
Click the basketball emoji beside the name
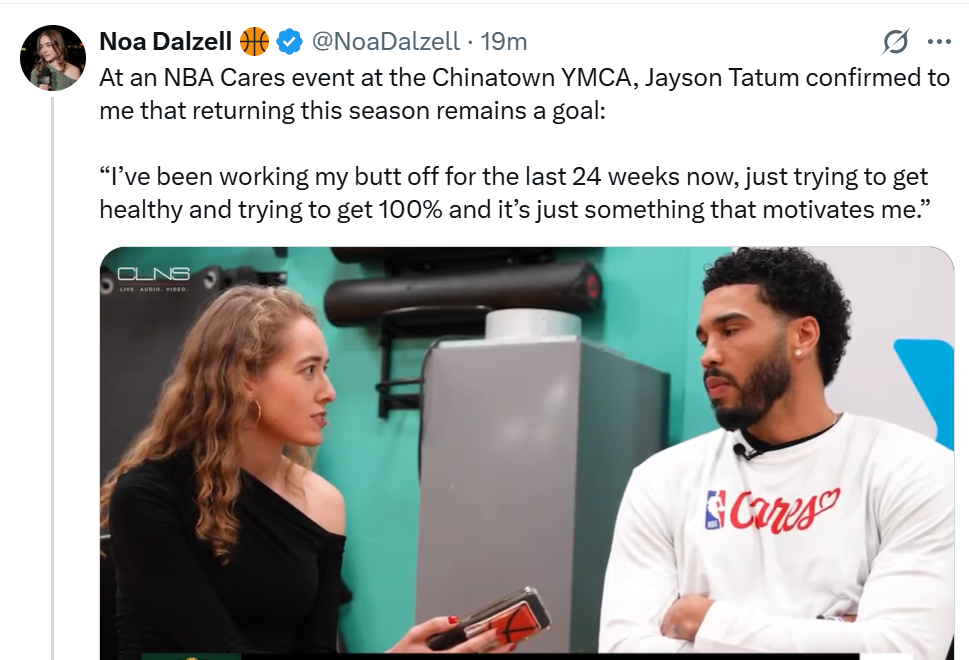coord(255,42)
